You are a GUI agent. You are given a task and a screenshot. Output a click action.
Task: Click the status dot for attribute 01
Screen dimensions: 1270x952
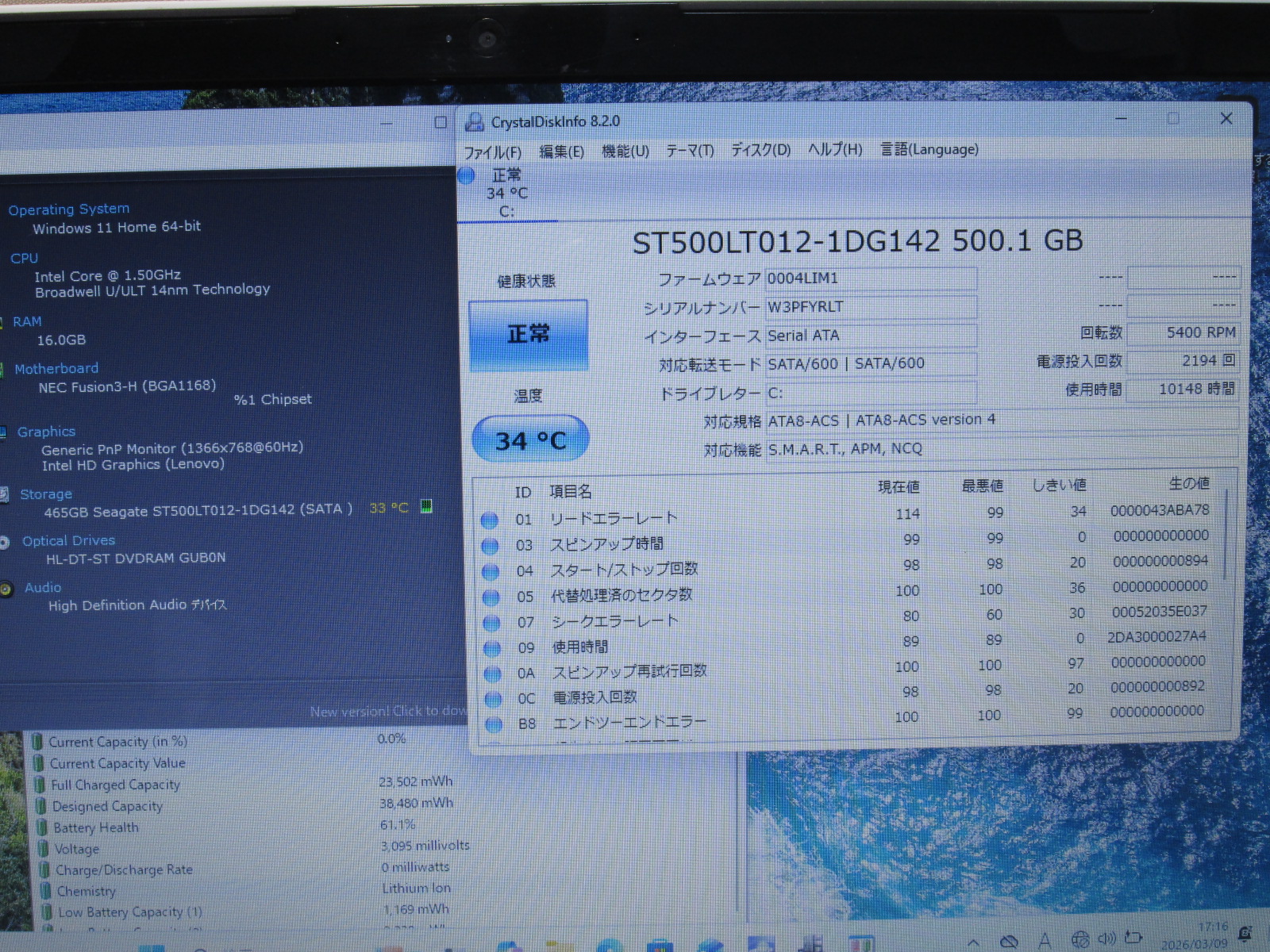(490, 520)
